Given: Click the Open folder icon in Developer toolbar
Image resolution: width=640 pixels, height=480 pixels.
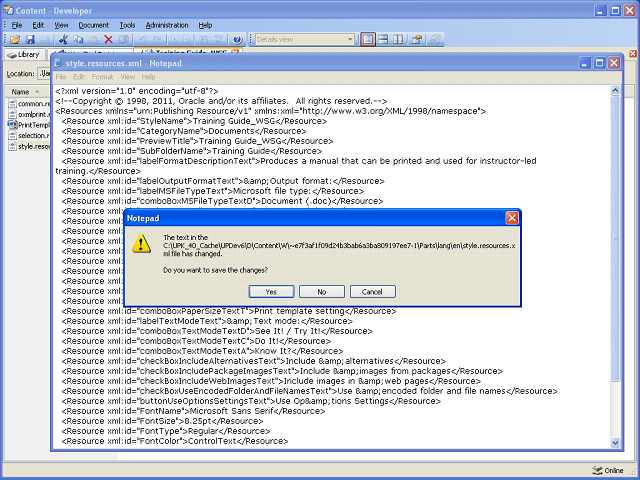Looking at the screenshot, I should coord(15,40).
